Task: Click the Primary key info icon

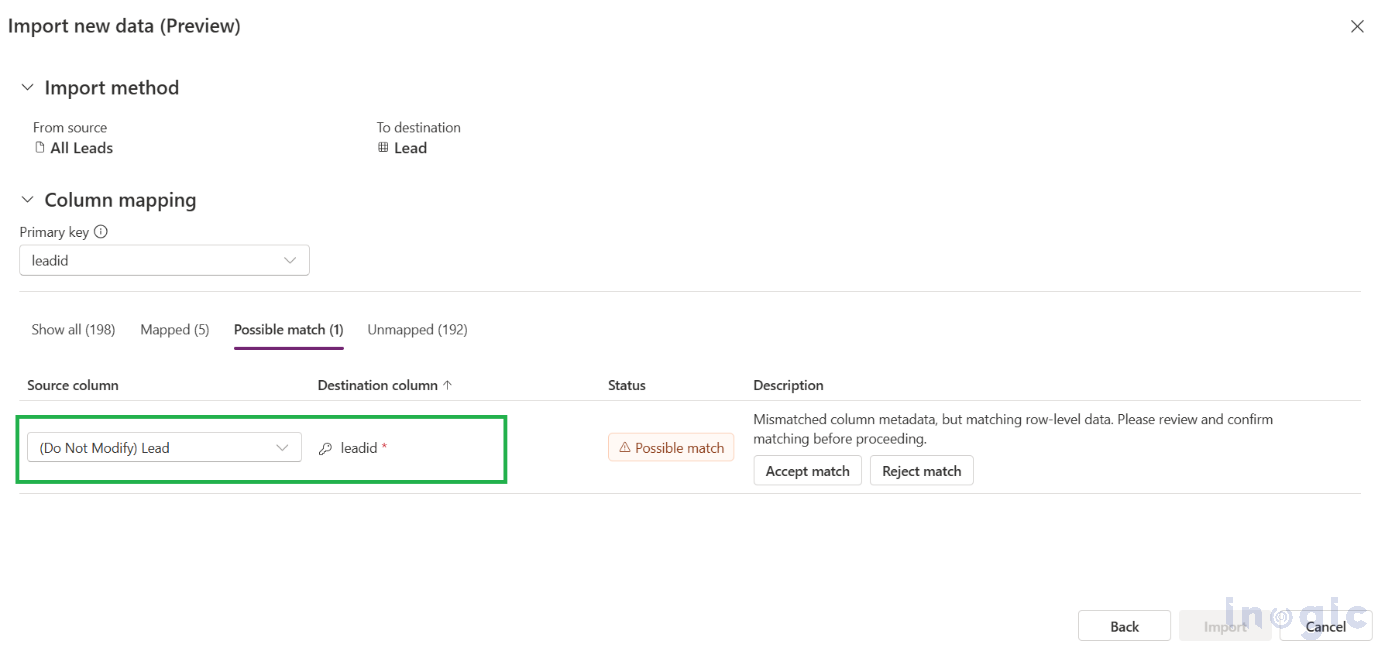Action: [x=101, y=232]
